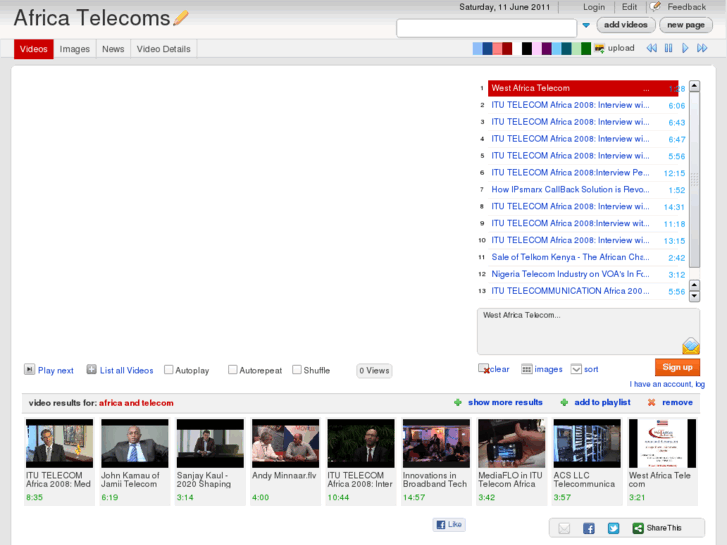This screenshot has width=727, height=545.
Task: Click the add videos button
Action: click(625, 25)
